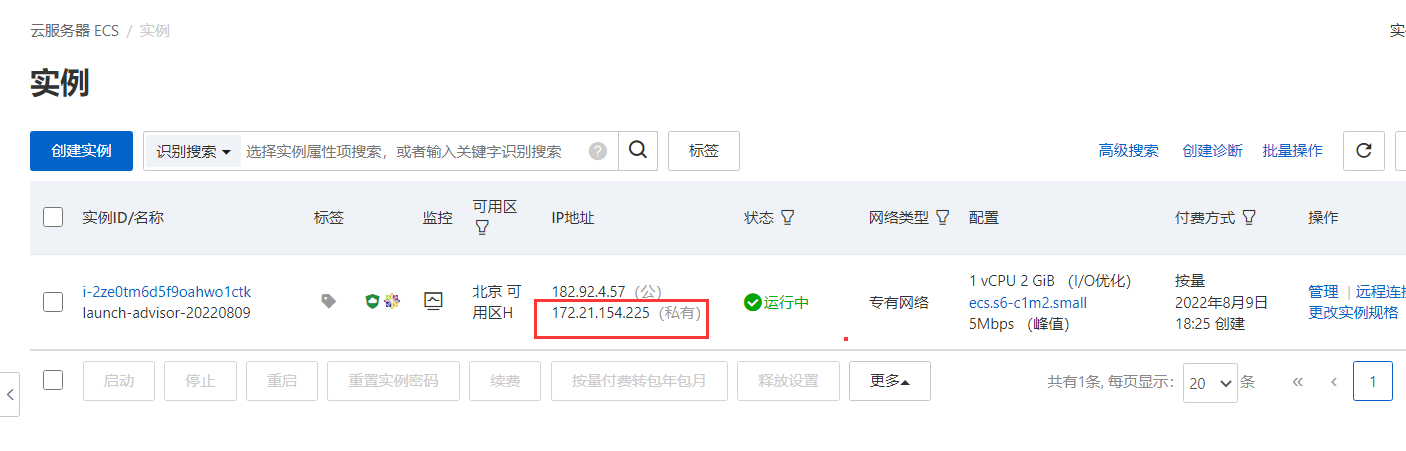Click the instance tag icon
The width and height of the screenshot is (1406, 451).
pyautogui.click(x=328, y=301)
